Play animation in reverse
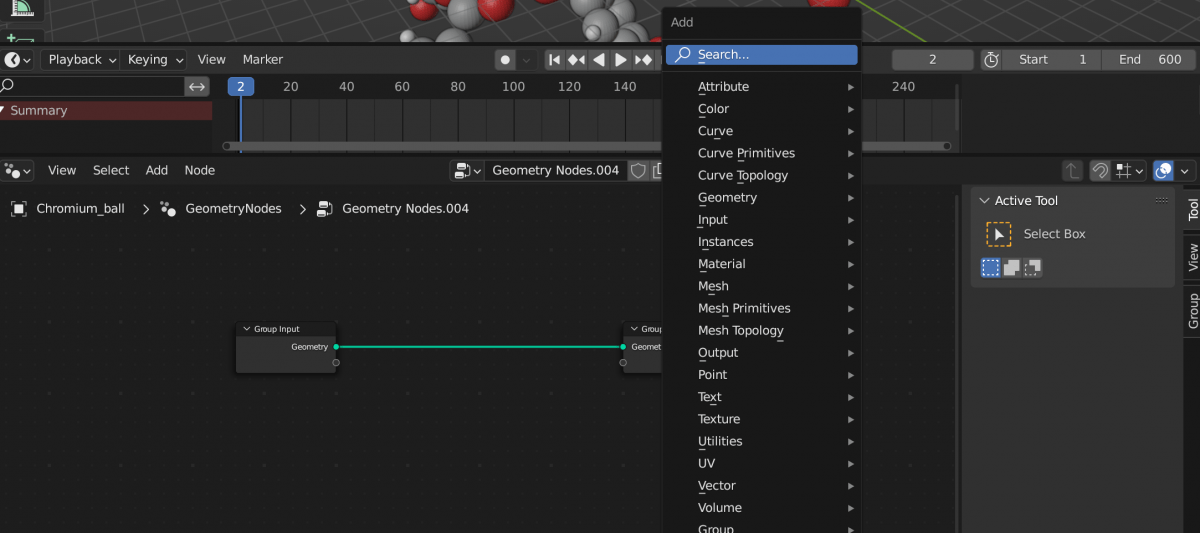This screenshot has height=533, width=1200. (x=598, y=60)
